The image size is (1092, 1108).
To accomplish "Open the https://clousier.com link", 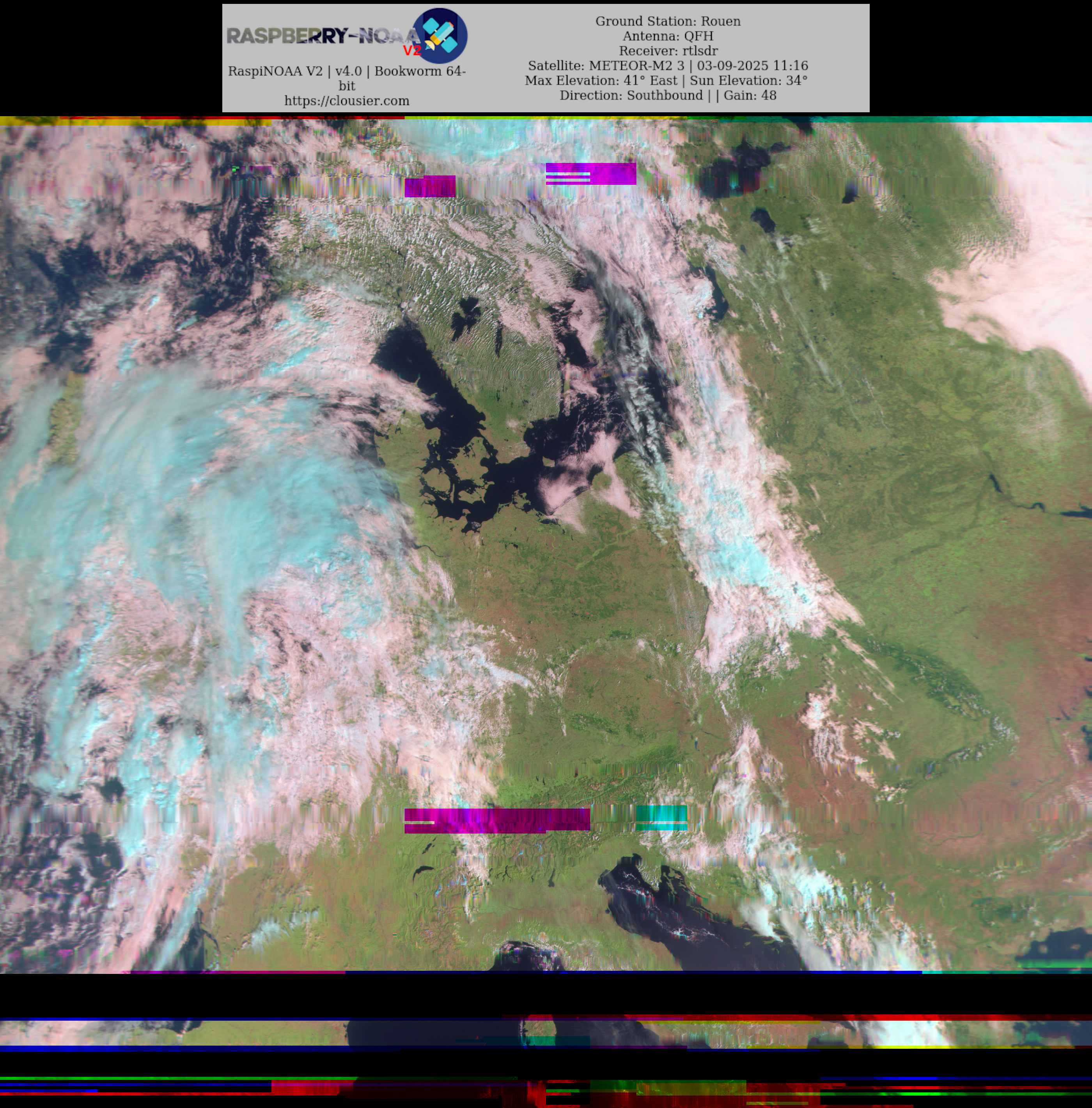I will (x=347, y=101).
